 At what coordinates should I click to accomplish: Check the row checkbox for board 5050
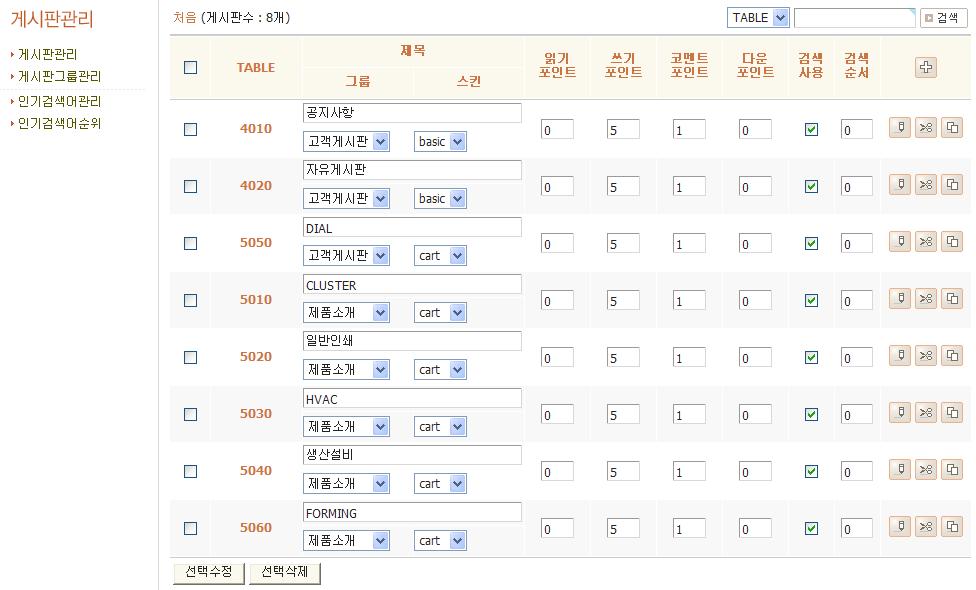190,243
